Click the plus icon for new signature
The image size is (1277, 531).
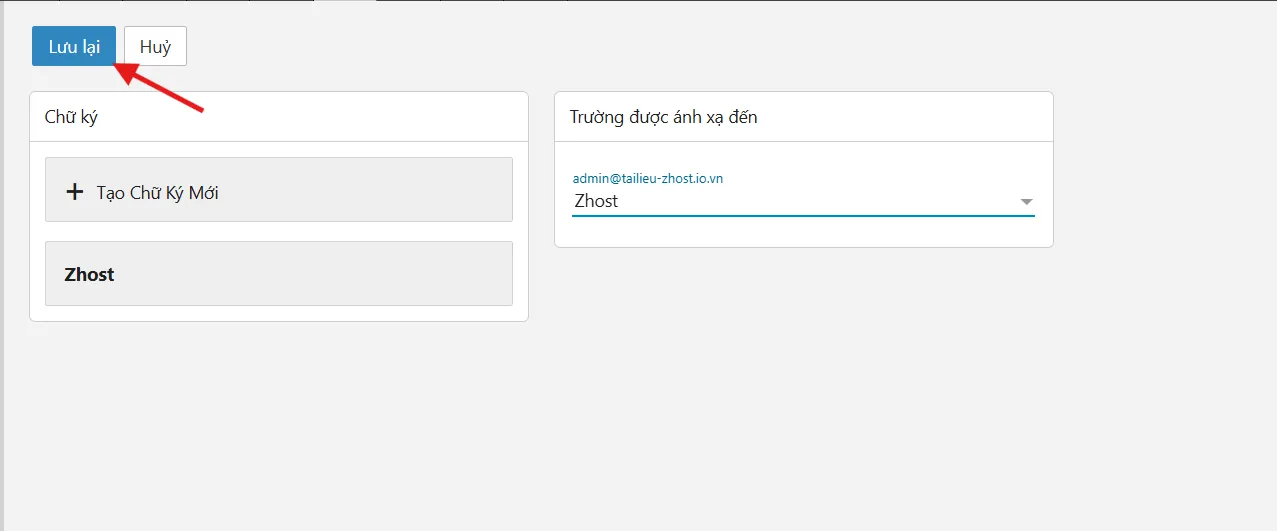[74, 192]
